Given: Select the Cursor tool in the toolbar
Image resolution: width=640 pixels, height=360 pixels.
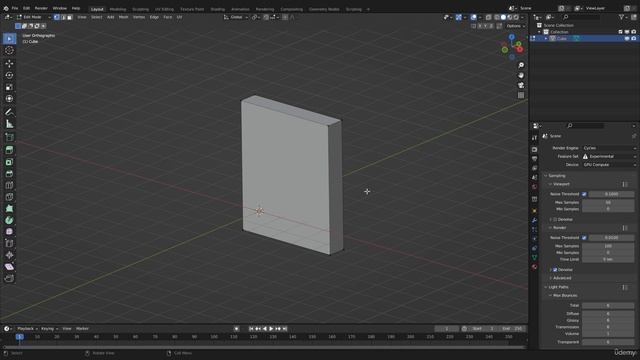Looking at the screenshot, I should [9, 50].
